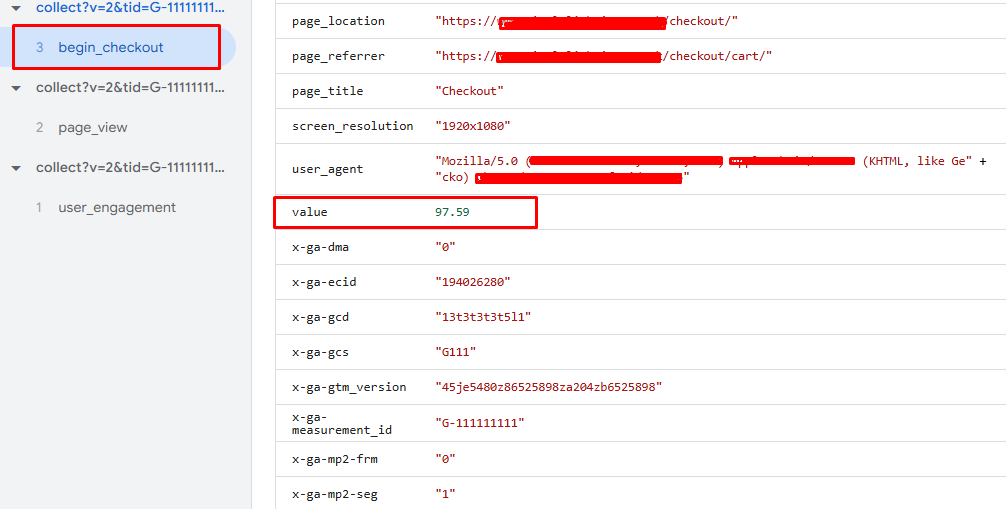Select the page_view event
Screen dimensions: 1006x509
[x=92, y=128]
